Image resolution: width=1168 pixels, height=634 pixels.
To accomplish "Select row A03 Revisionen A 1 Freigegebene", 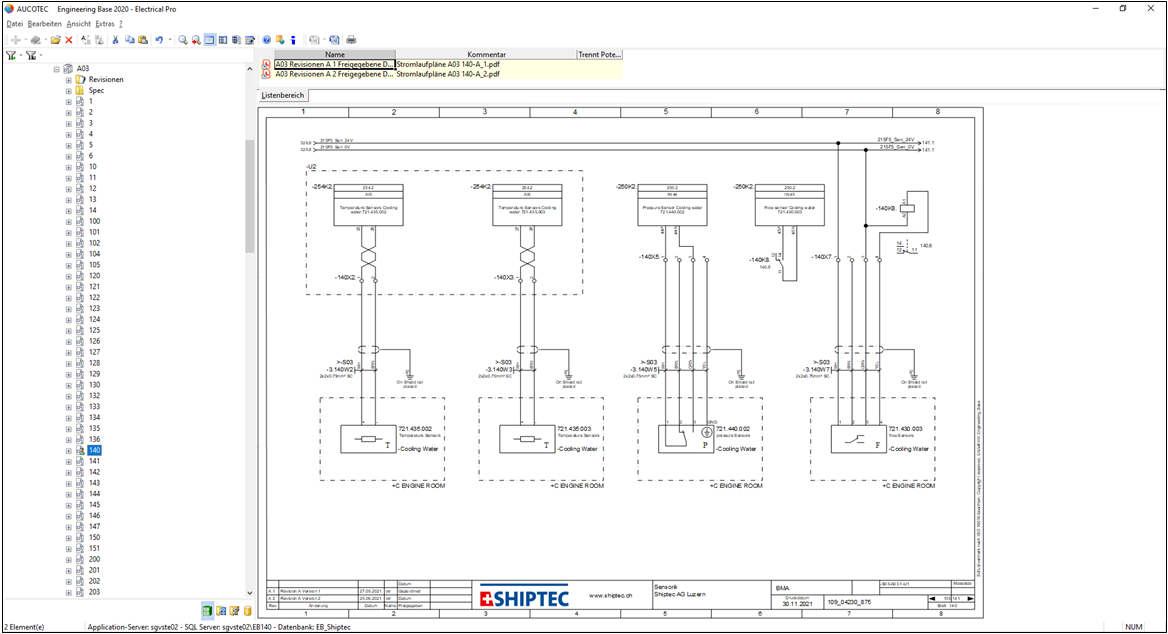I will (334, 65).
